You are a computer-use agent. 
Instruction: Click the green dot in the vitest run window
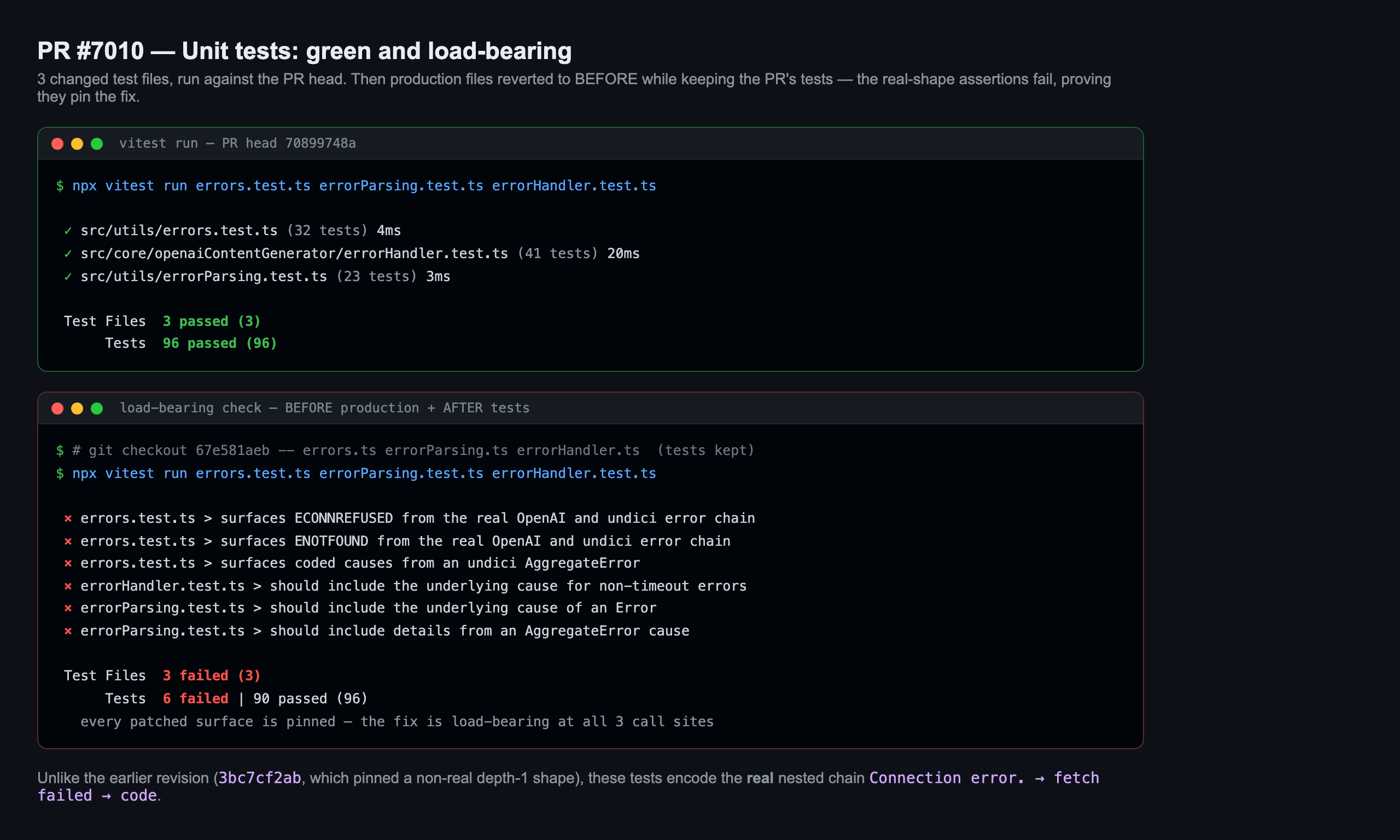97,144
